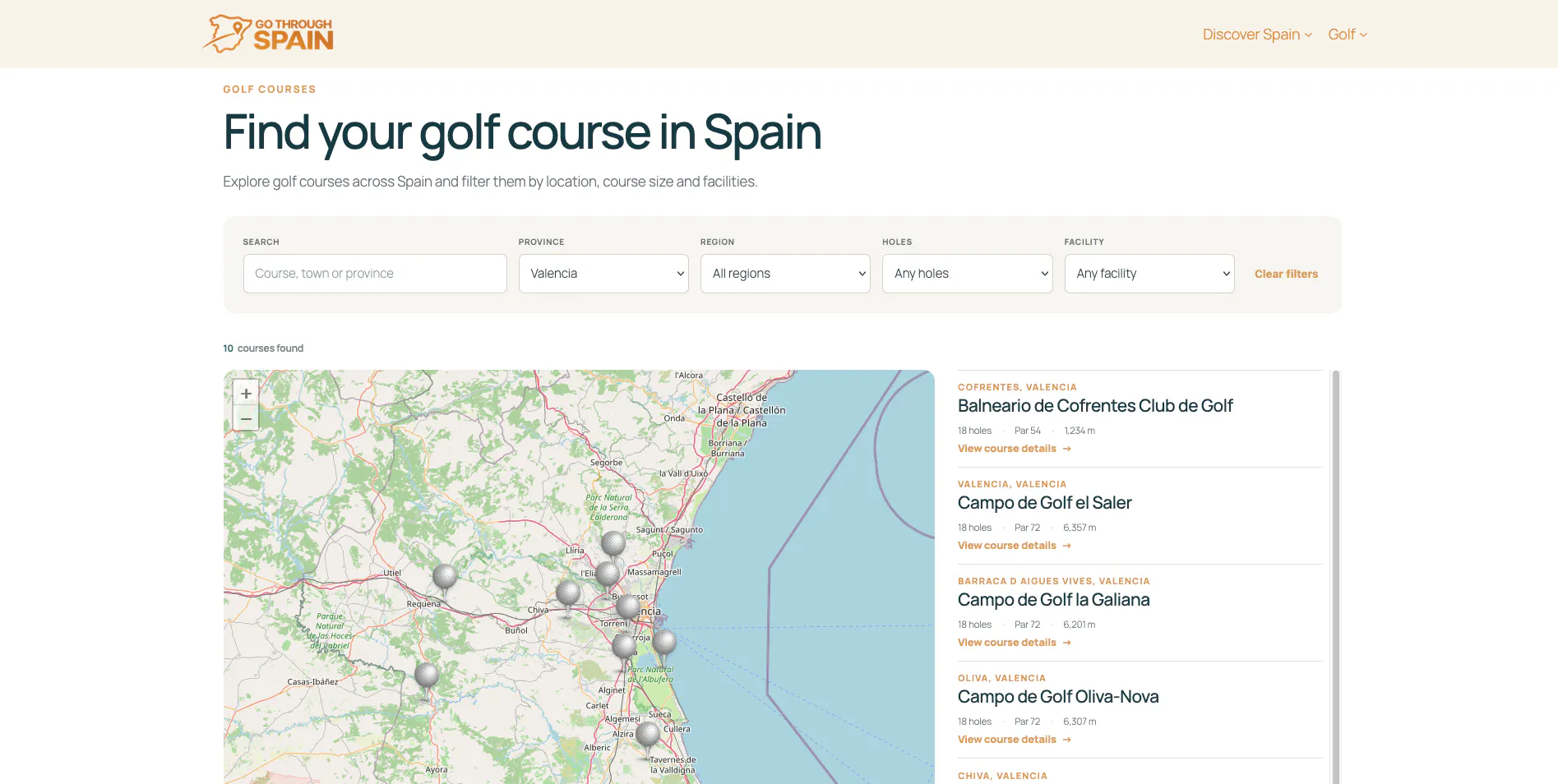
Task: Select coastal golf ball marker near Albufera
Action: (x=664, y=644)
